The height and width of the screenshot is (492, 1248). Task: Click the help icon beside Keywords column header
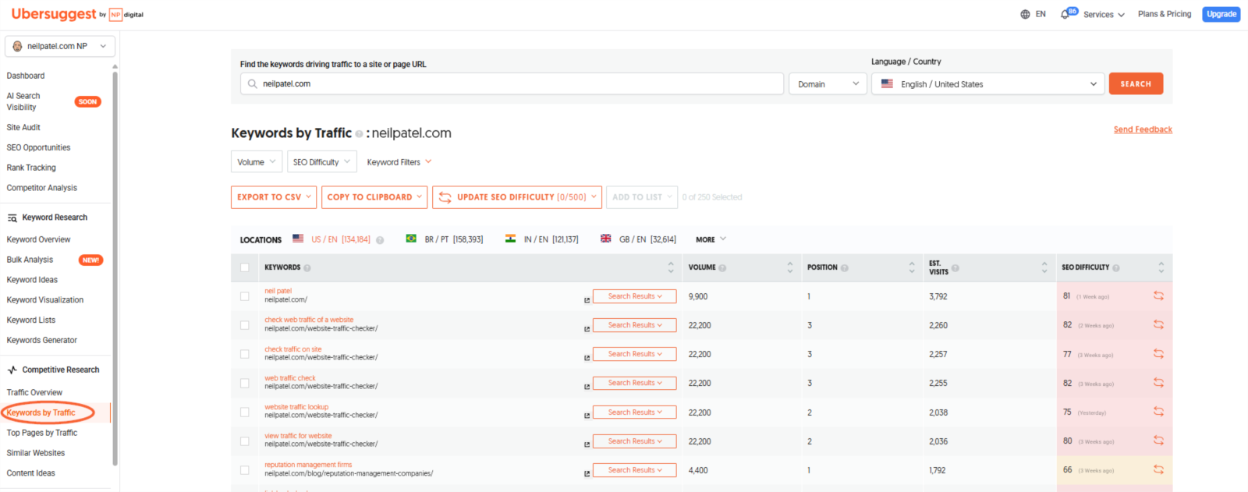tap(307, 268)
